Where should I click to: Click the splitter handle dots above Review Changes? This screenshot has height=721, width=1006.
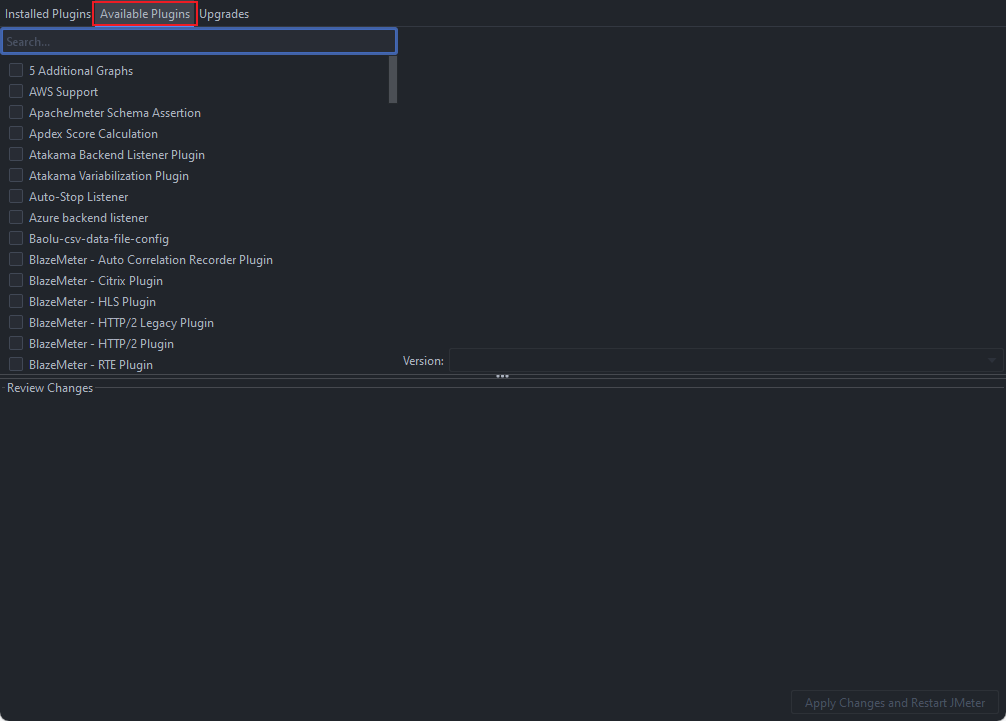[502, 377]
